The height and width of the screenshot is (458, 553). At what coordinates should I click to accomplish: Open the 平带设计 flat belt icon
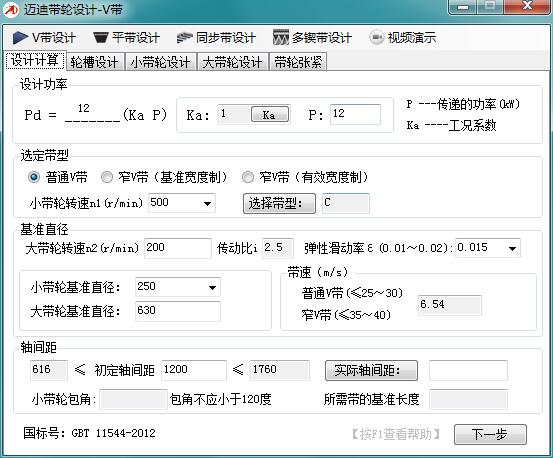coord(101,38)
